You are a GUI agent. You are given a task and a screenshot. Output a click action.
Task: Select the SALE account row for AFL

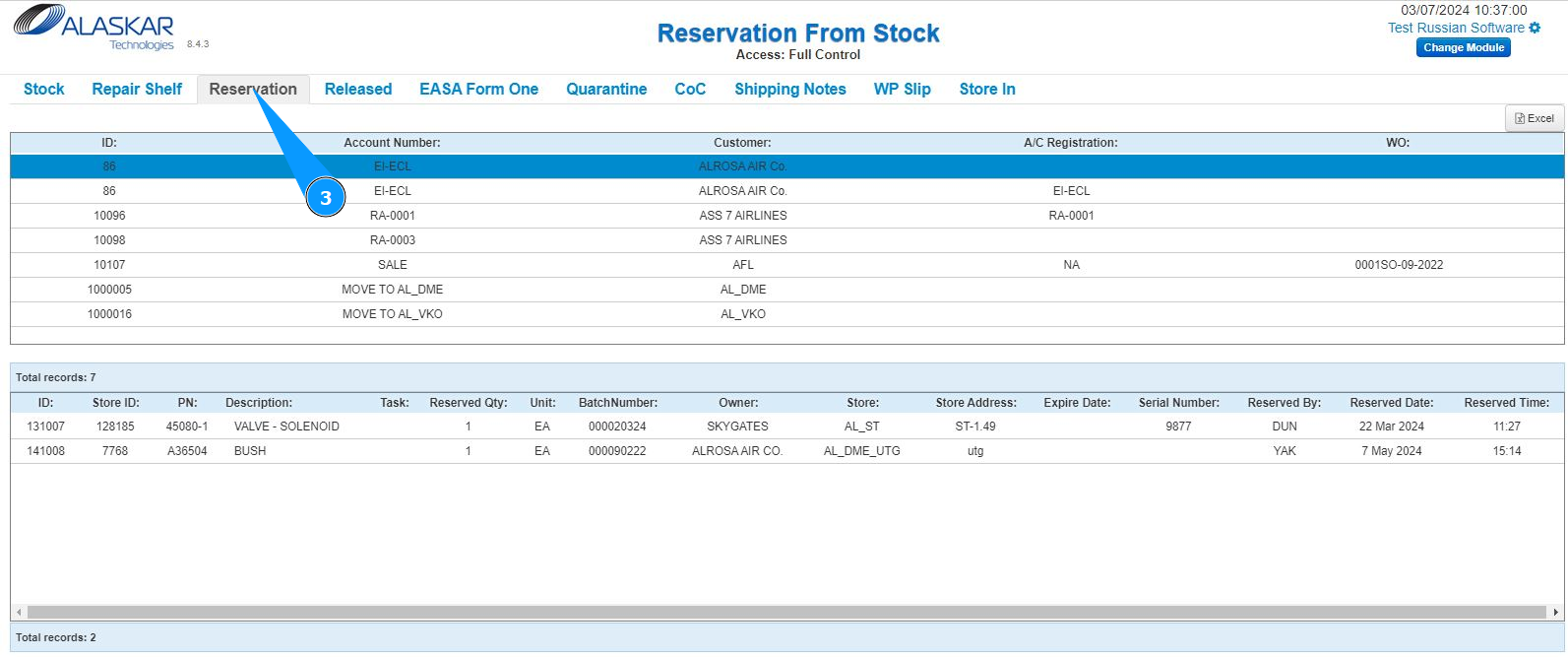[743, 265]
